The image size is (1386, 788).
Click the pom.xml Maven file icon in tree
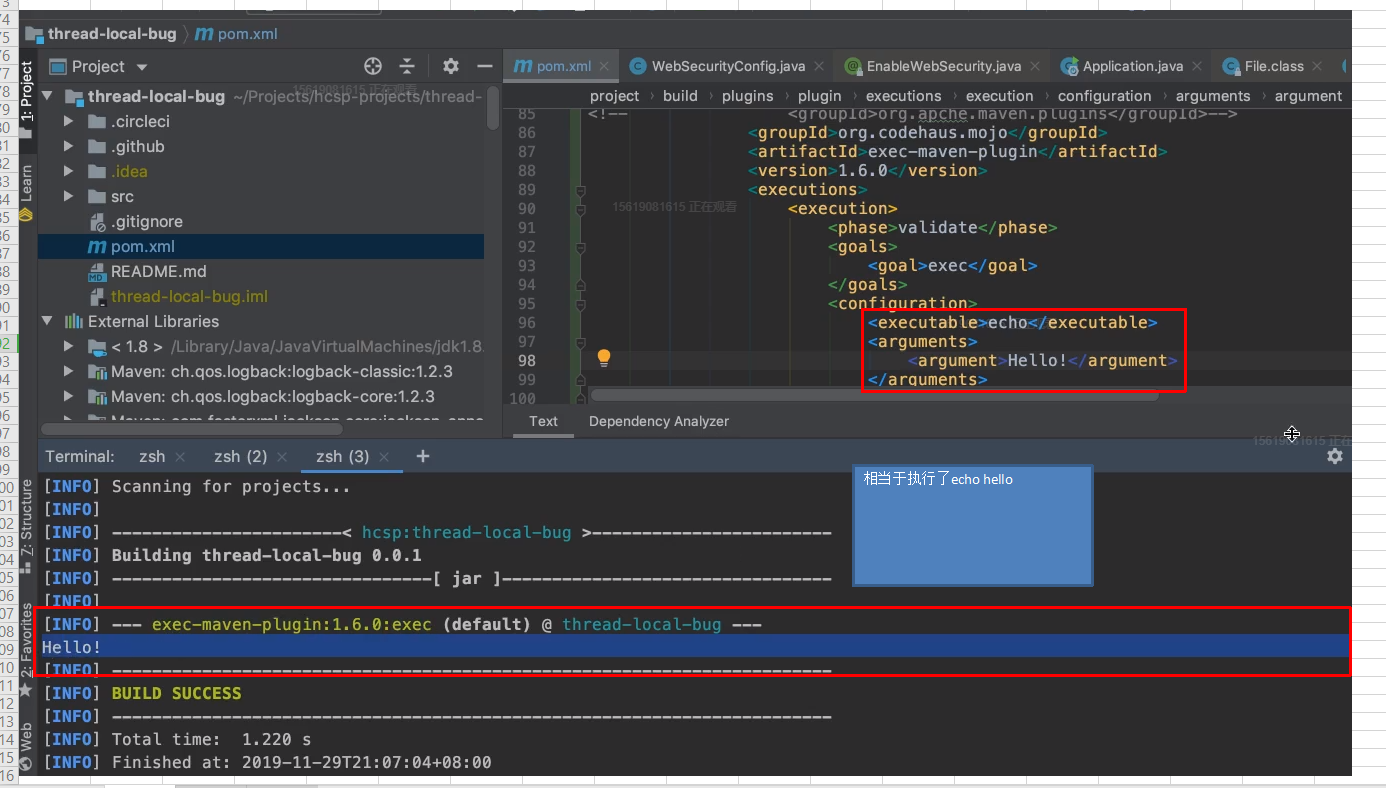(97, 246)
